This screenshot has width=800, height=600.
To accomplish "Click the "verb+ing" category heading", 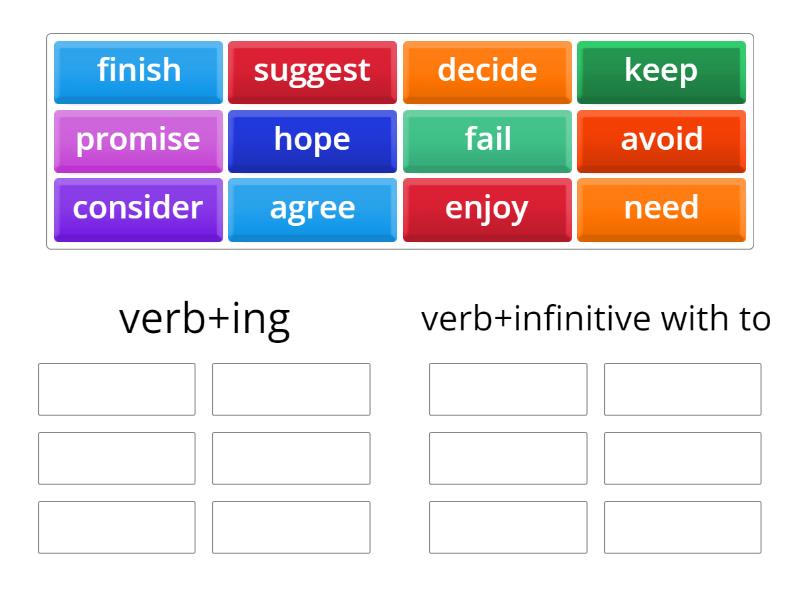I will pyautogui.click(x=204, y=318).
